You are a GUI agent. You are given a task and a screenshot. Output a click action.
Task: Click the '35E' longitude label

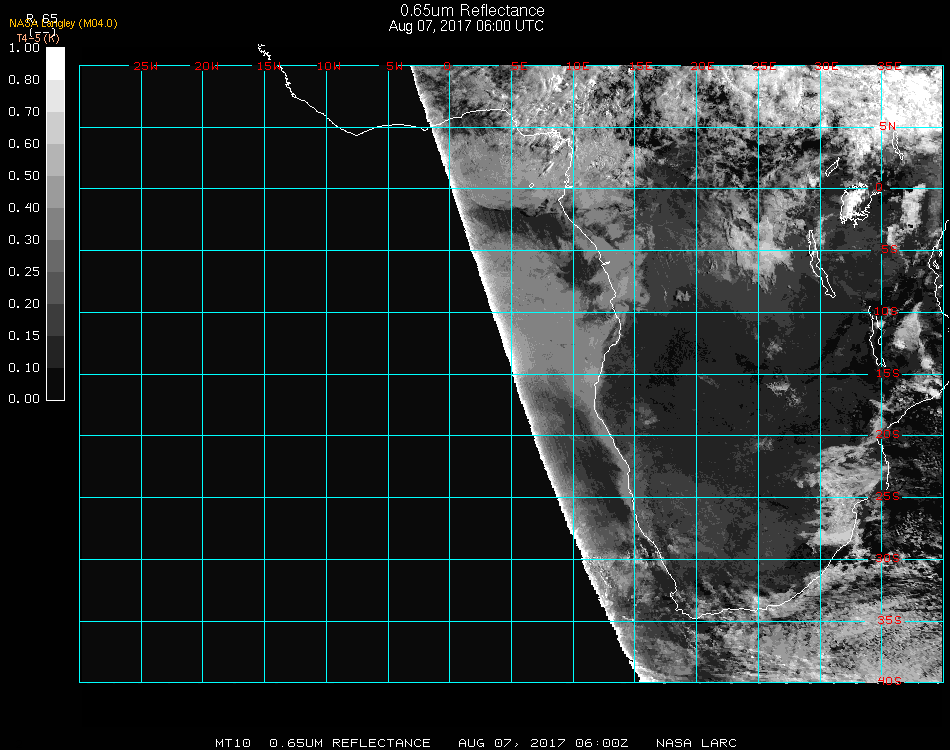(889, 66)
